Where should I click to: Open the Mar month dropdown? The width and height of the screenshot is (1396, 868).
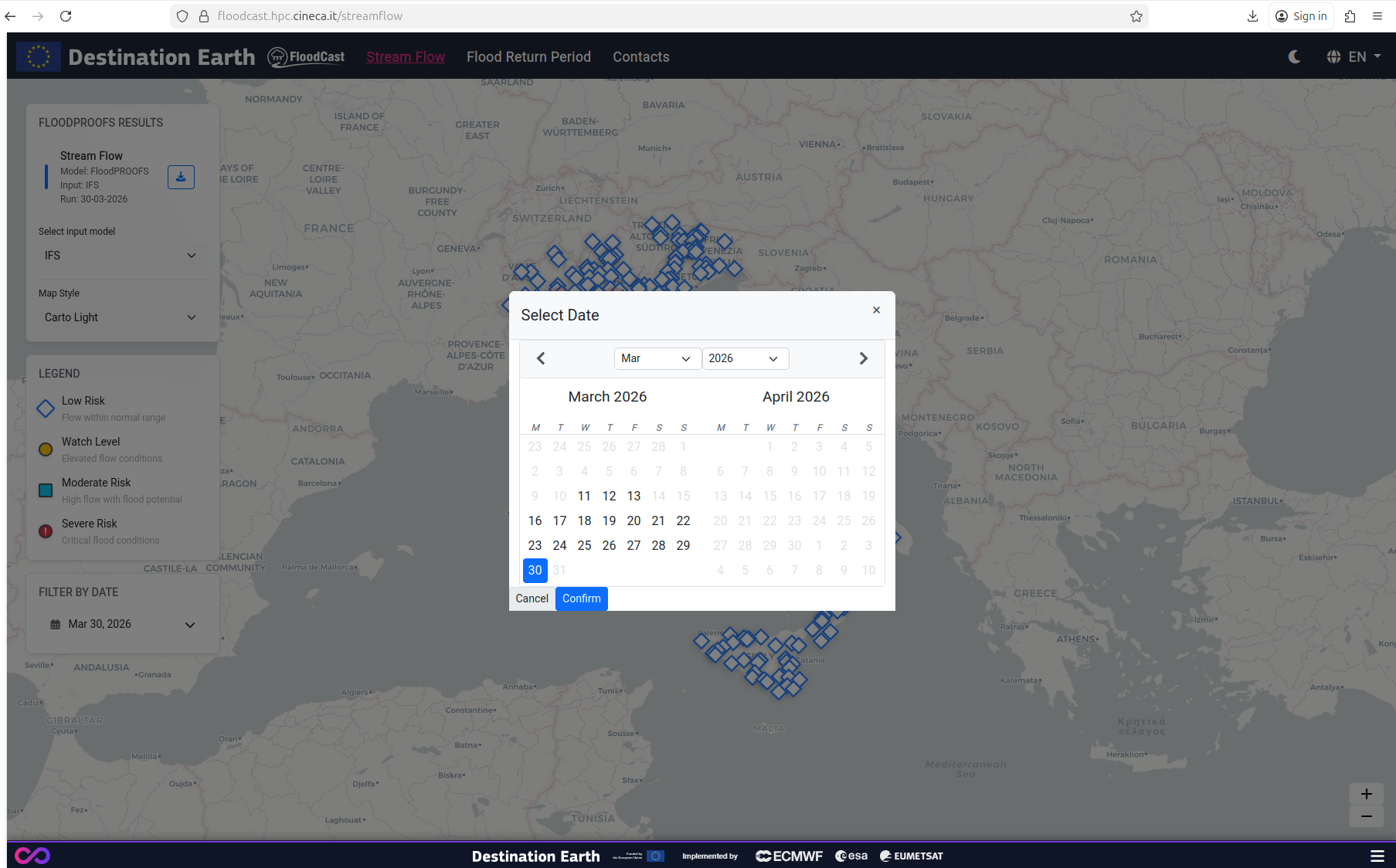coord(657,358)
